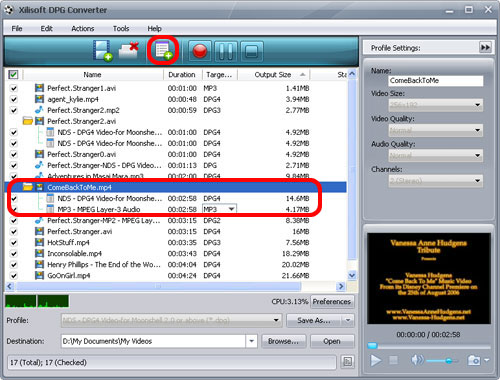
Task: Select the ComeBackToMe.mp4 row
Action: 176,187
